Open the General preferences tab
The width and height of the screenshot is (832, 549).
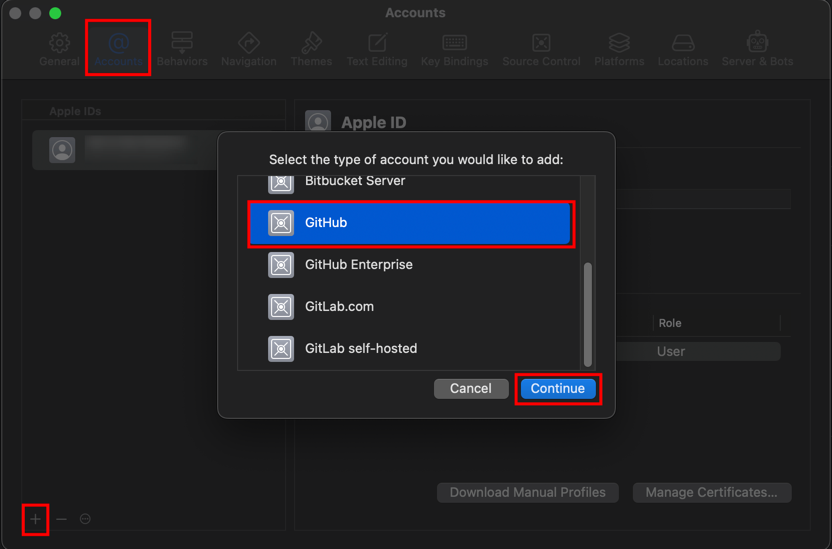point(59,48)
